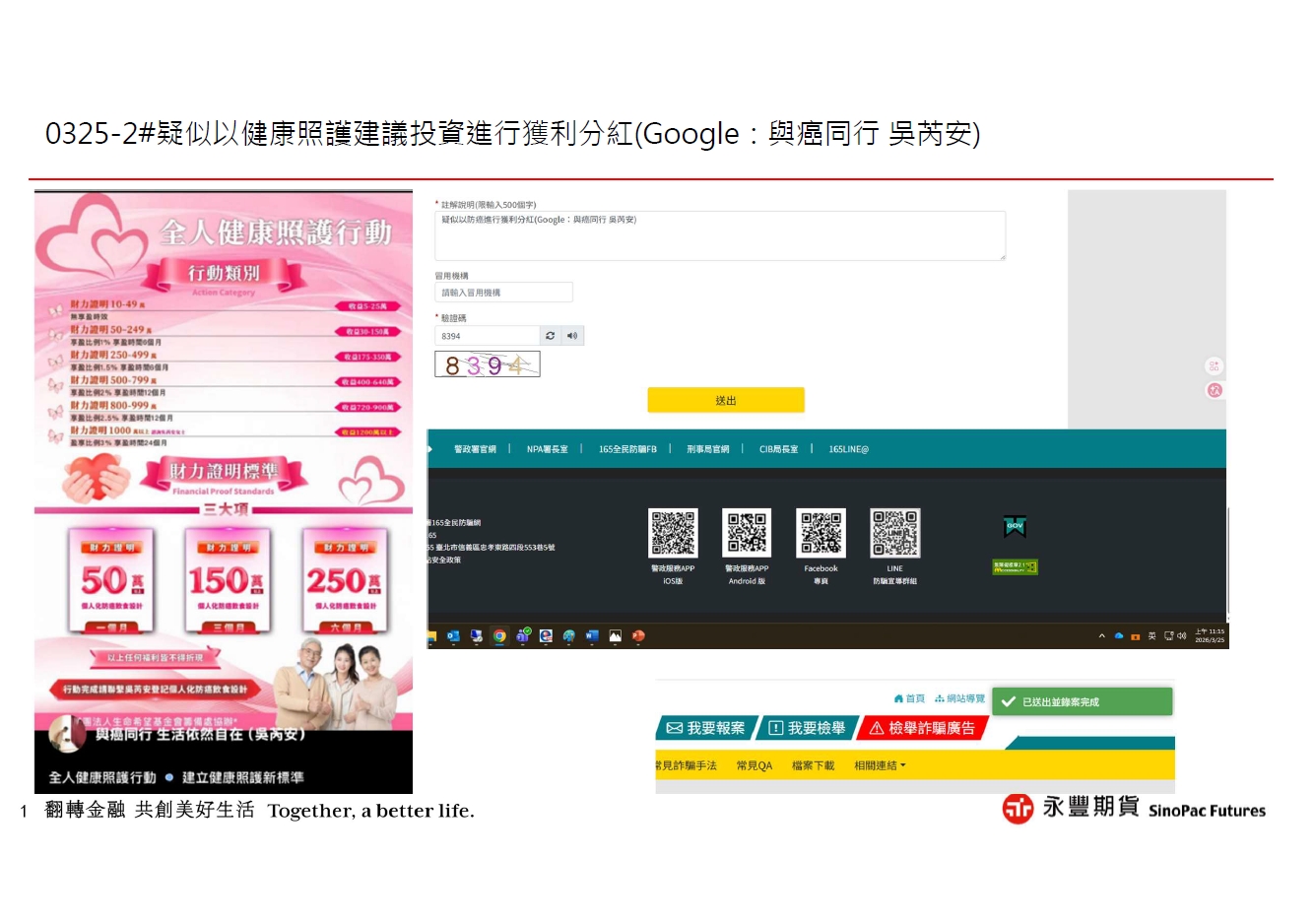
Task: Launch Word from the taskbar
Action: [x=592, y=636]
